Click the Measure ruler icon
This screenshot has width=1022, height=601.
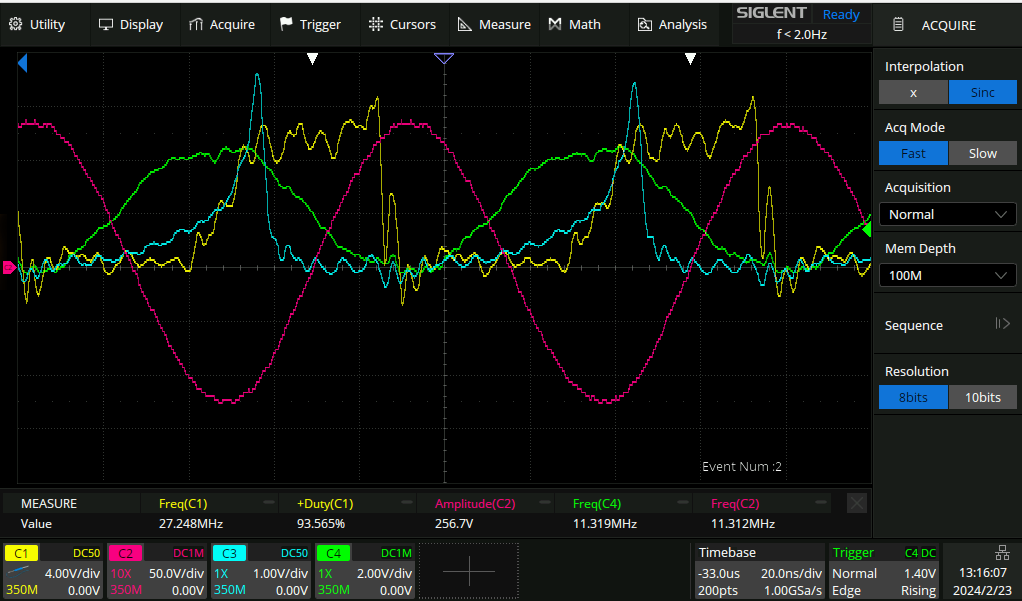[465, 24]
